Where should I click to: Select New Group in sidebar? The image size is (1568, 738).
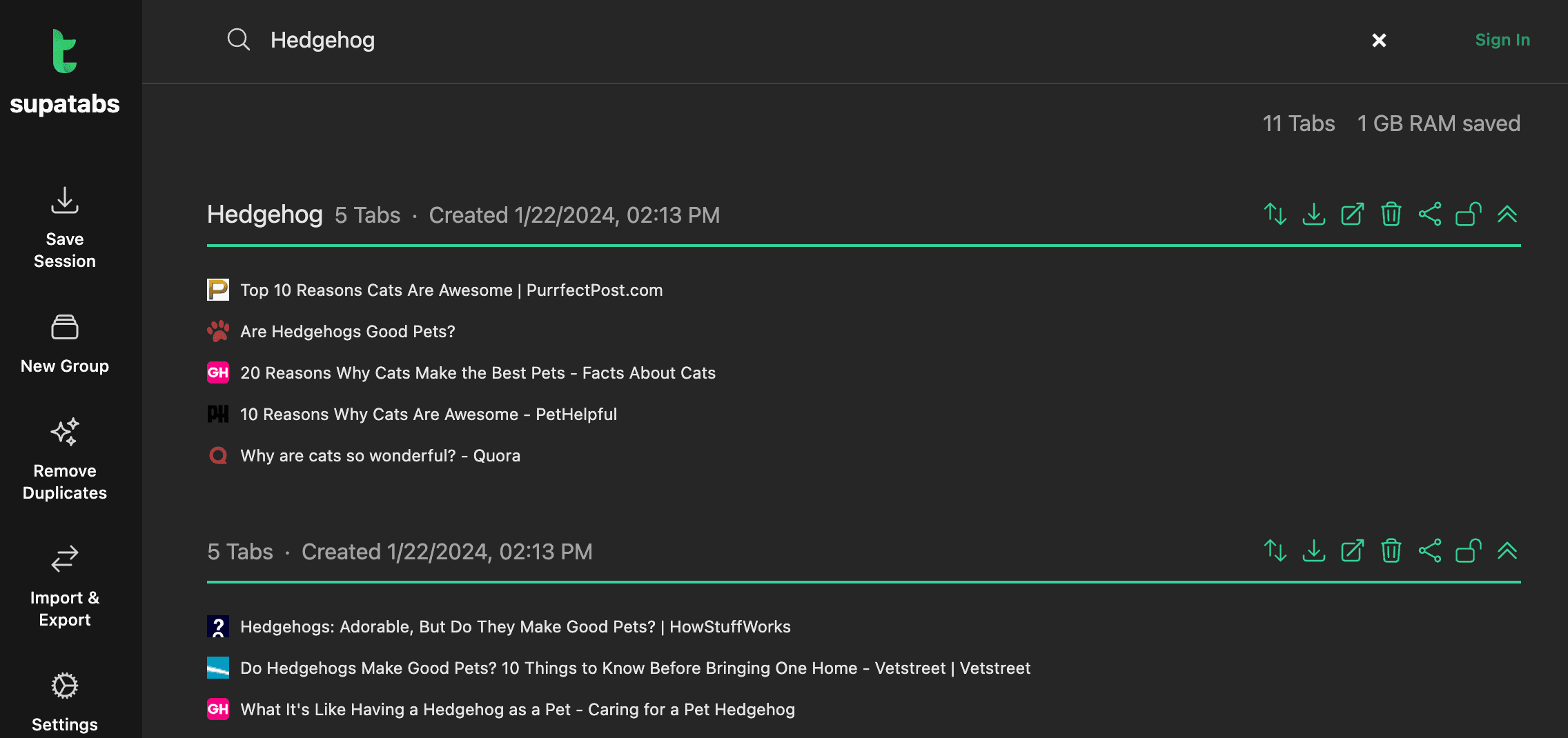tap(65, 345)
